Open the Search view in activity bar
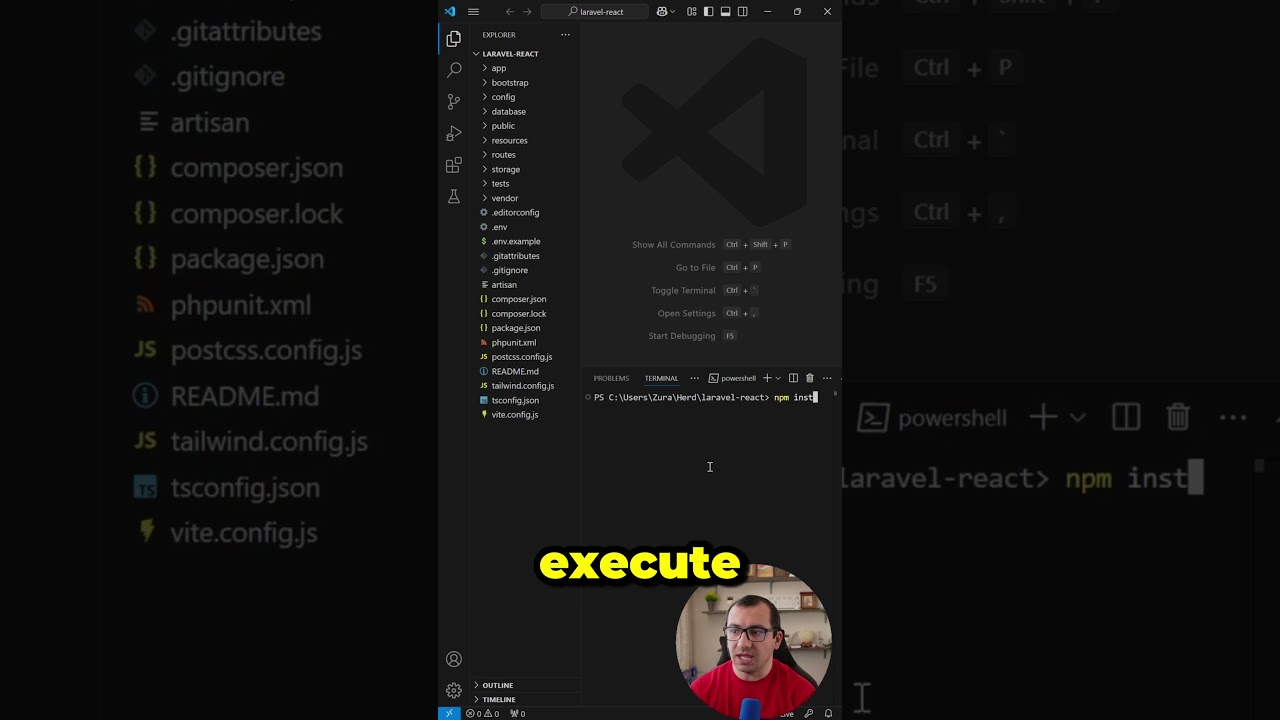Image resolution: width=1280 pixels, height=720 pixels. click(454, 70)
